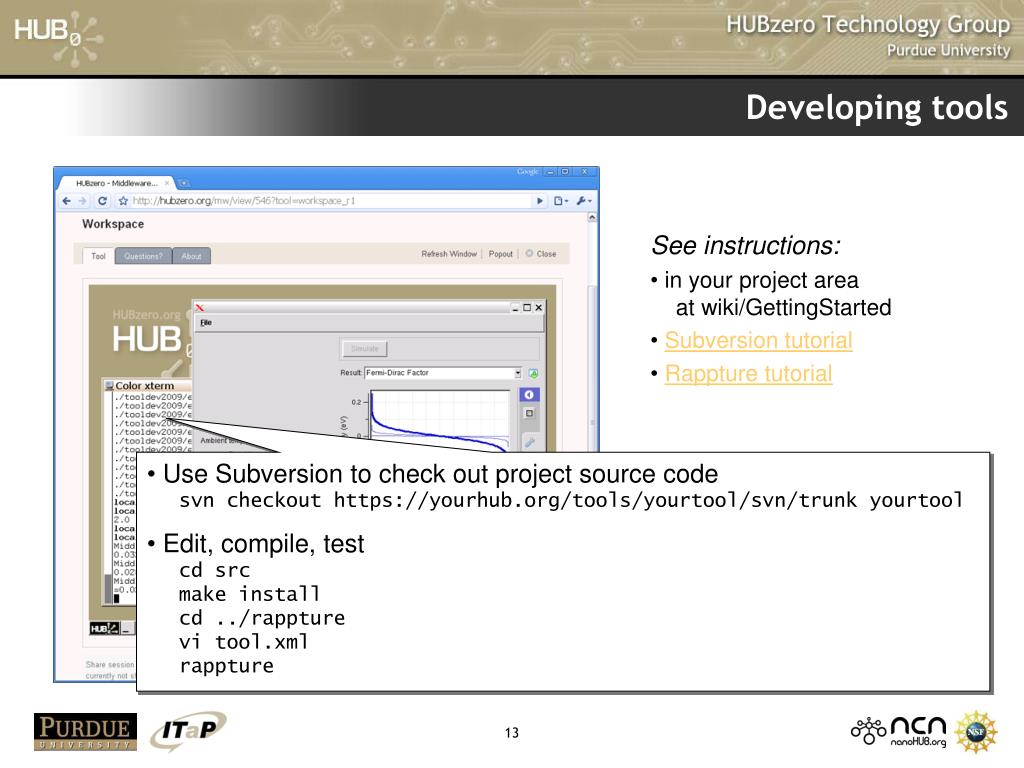The image size is (1024, 768).
Task: Click the greyed Simulate button
Action: click(364, 349)
